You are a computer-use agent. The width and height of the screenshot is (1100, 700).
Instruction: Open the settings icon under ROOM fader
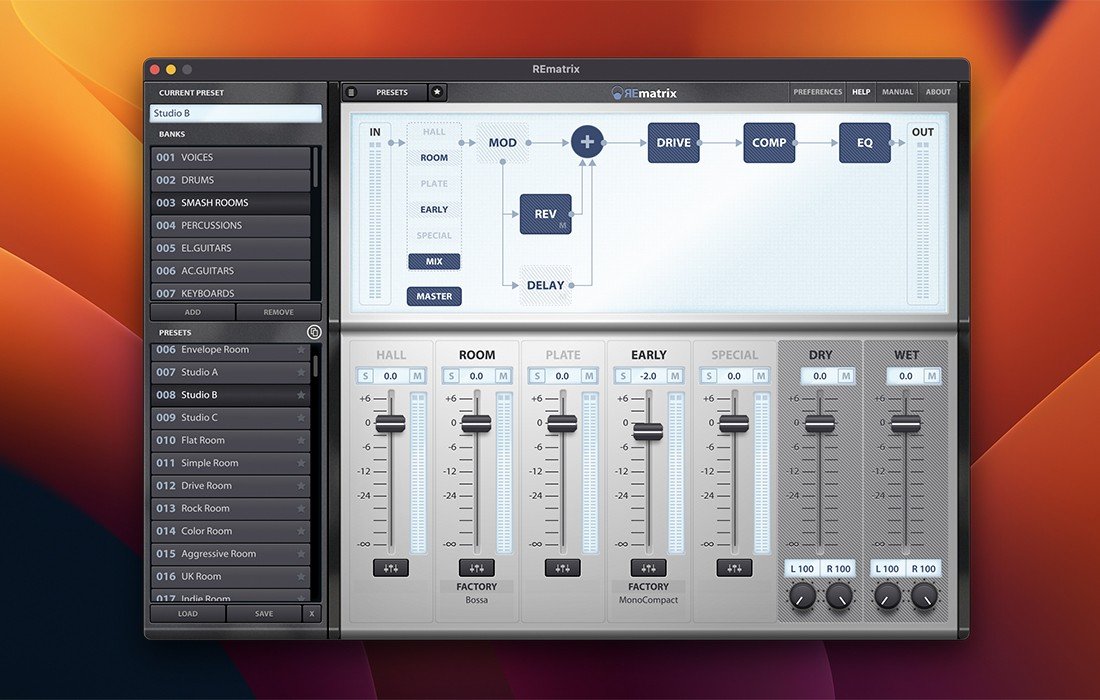(476, 568)
